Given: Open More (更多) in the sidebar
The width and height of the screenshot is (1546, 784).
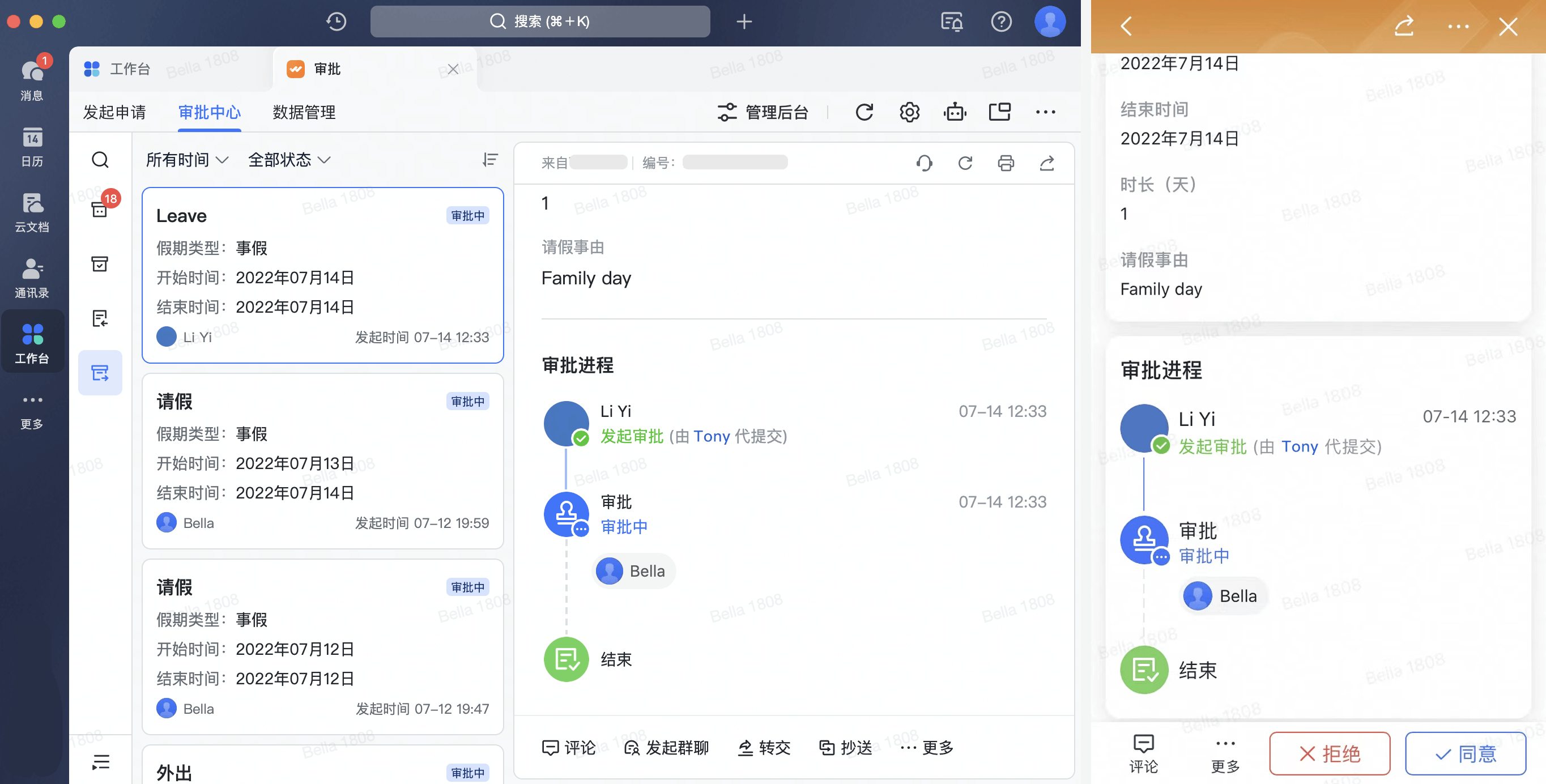Looking at the screenshot, I should [x=32, y=411].
